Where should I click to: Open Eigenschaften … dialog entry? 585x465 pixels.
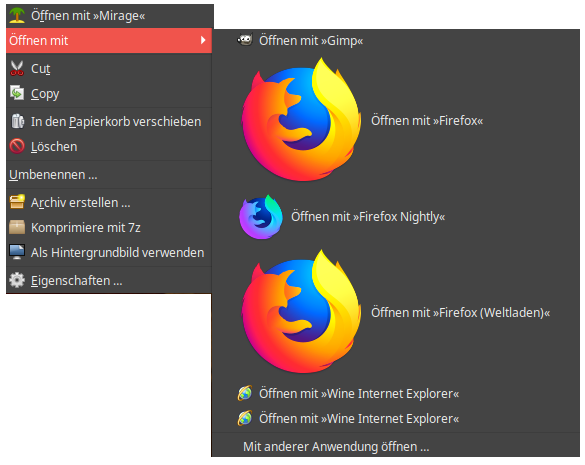[109, 280]
